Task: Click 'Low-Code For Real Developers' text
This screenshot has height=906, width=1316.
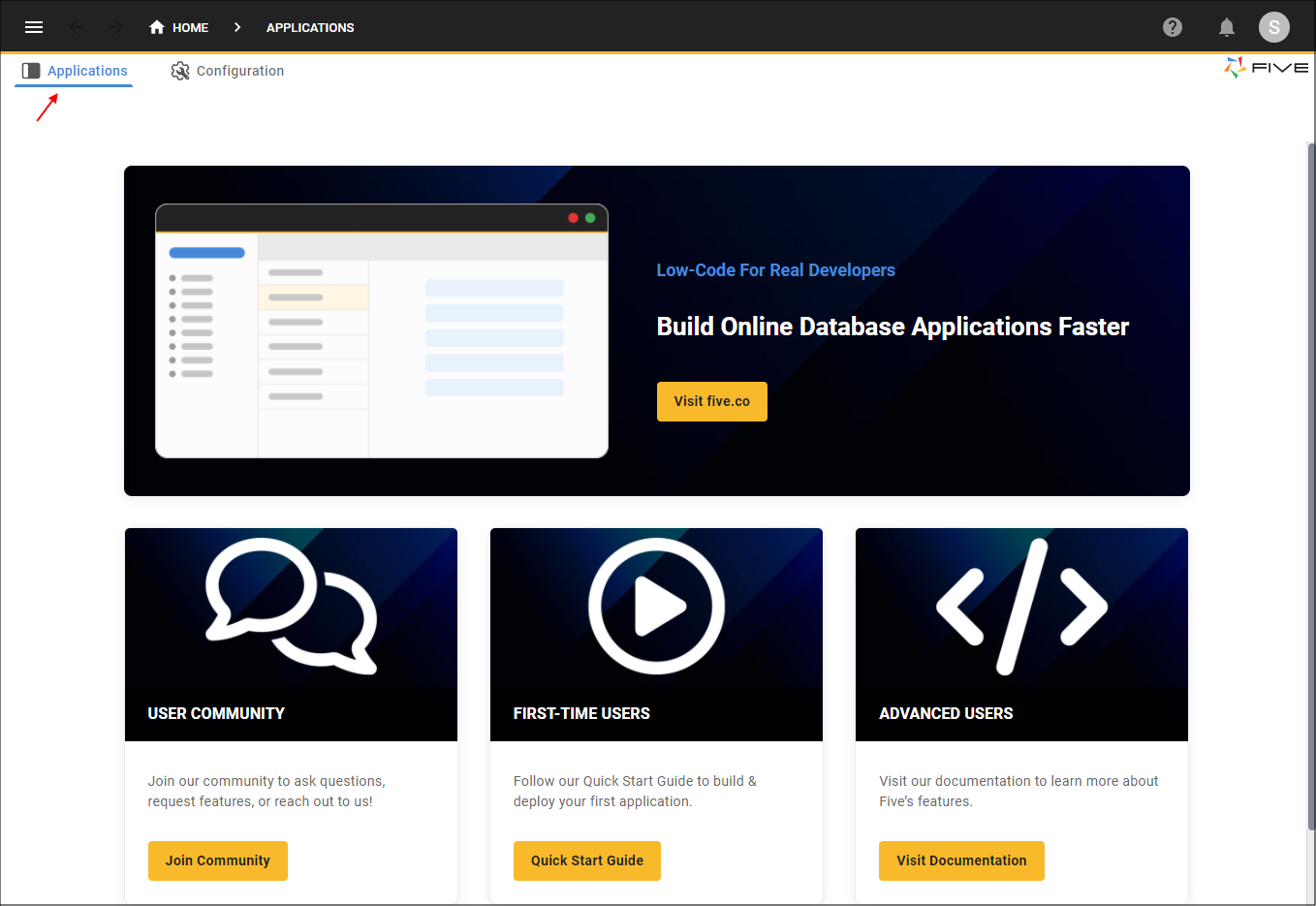Action: [775, 270]
